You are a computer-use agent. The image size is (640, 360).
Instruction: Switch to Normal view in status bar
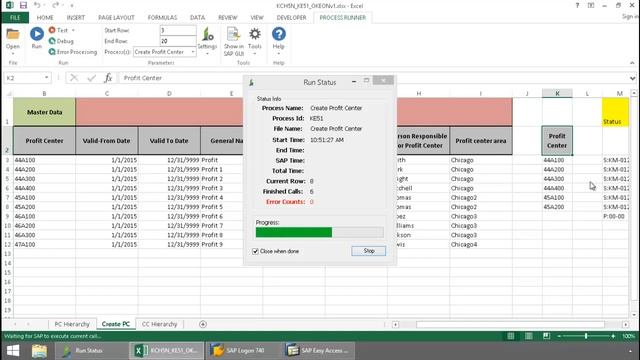click(511, 336)
